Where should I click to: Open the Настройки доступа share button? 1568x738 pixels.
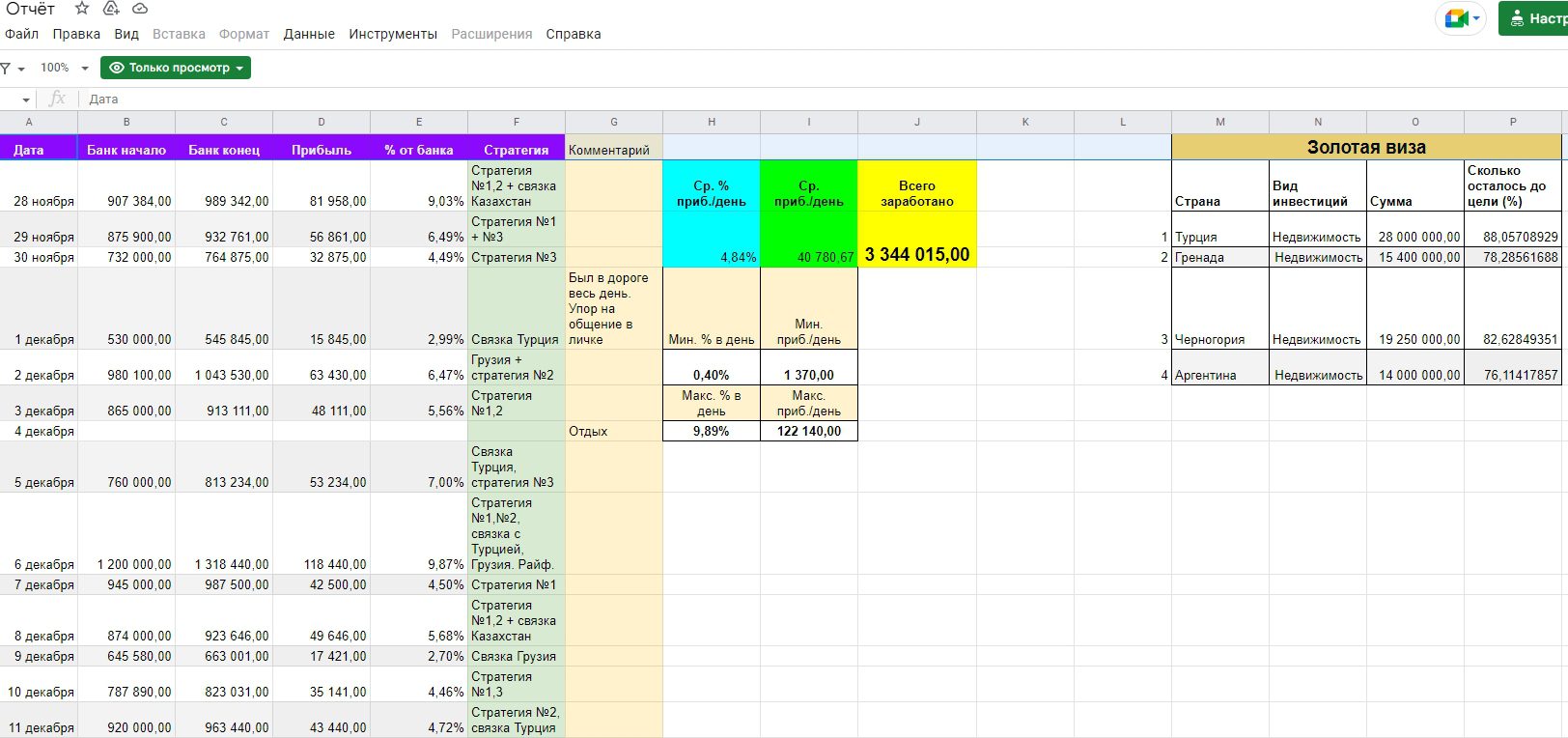click(1535, 18)
